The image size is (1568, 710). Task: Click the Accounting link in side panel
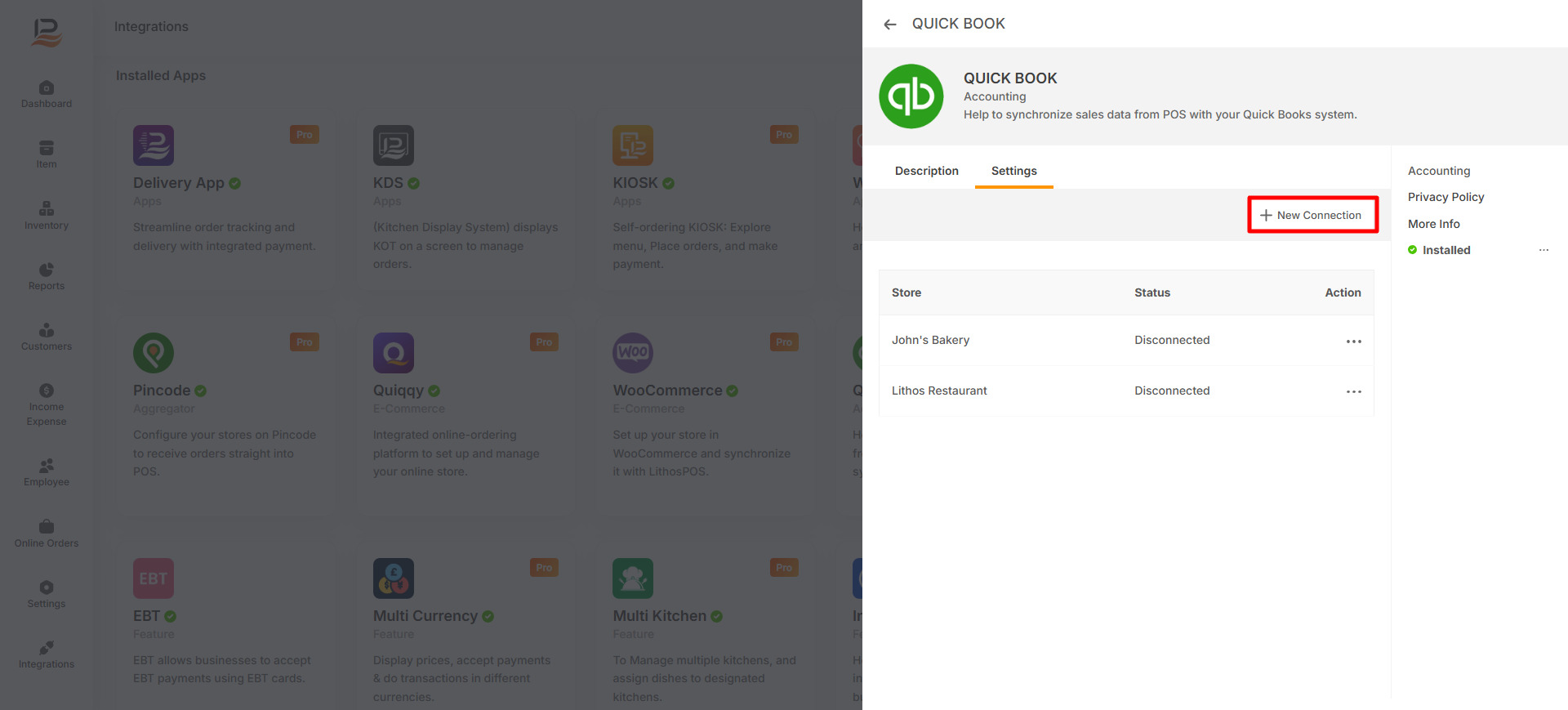[x=1439, y=171]
